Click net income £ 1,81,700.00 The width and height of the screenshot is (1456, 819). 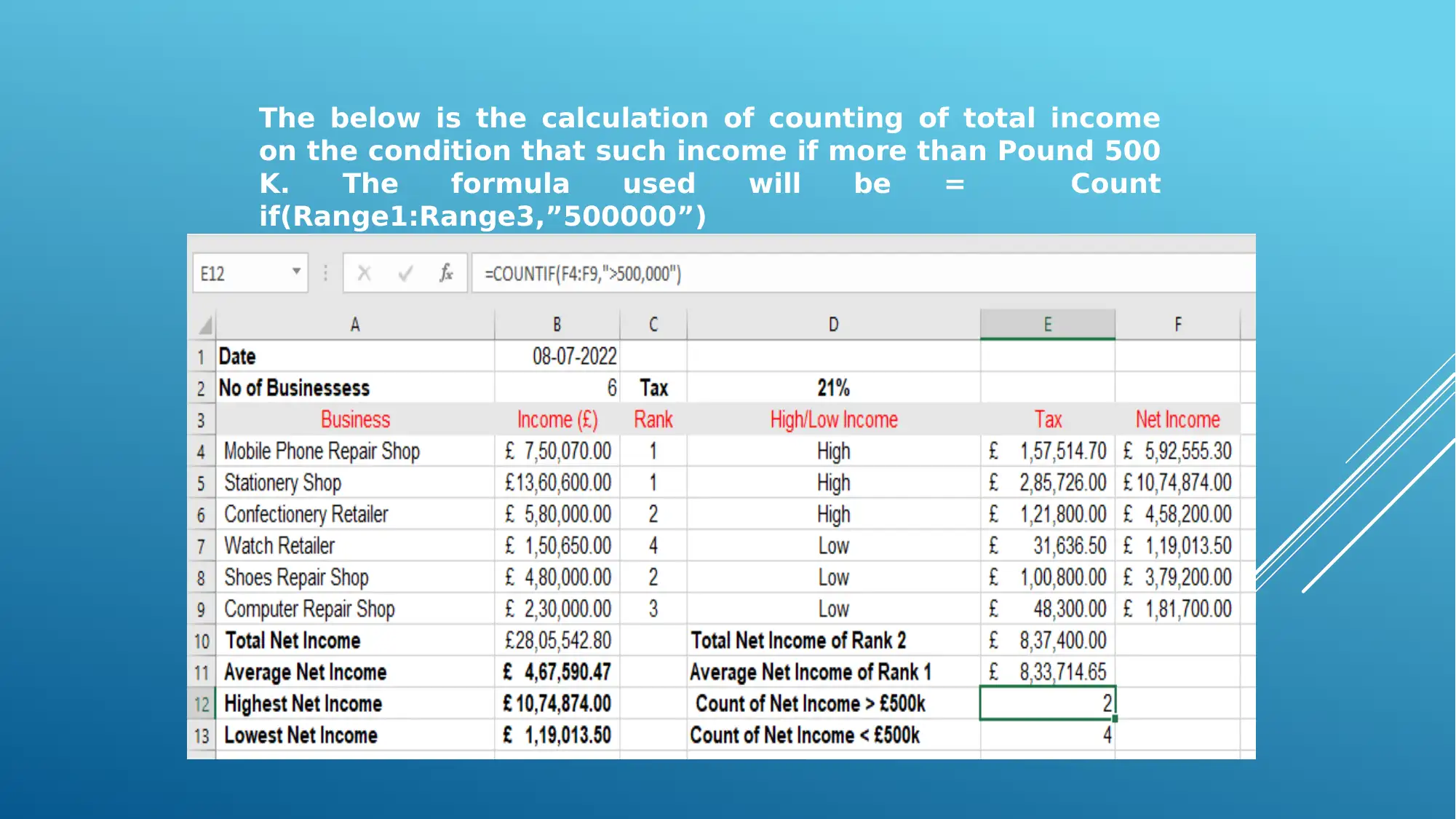(x=1178, y=609)
